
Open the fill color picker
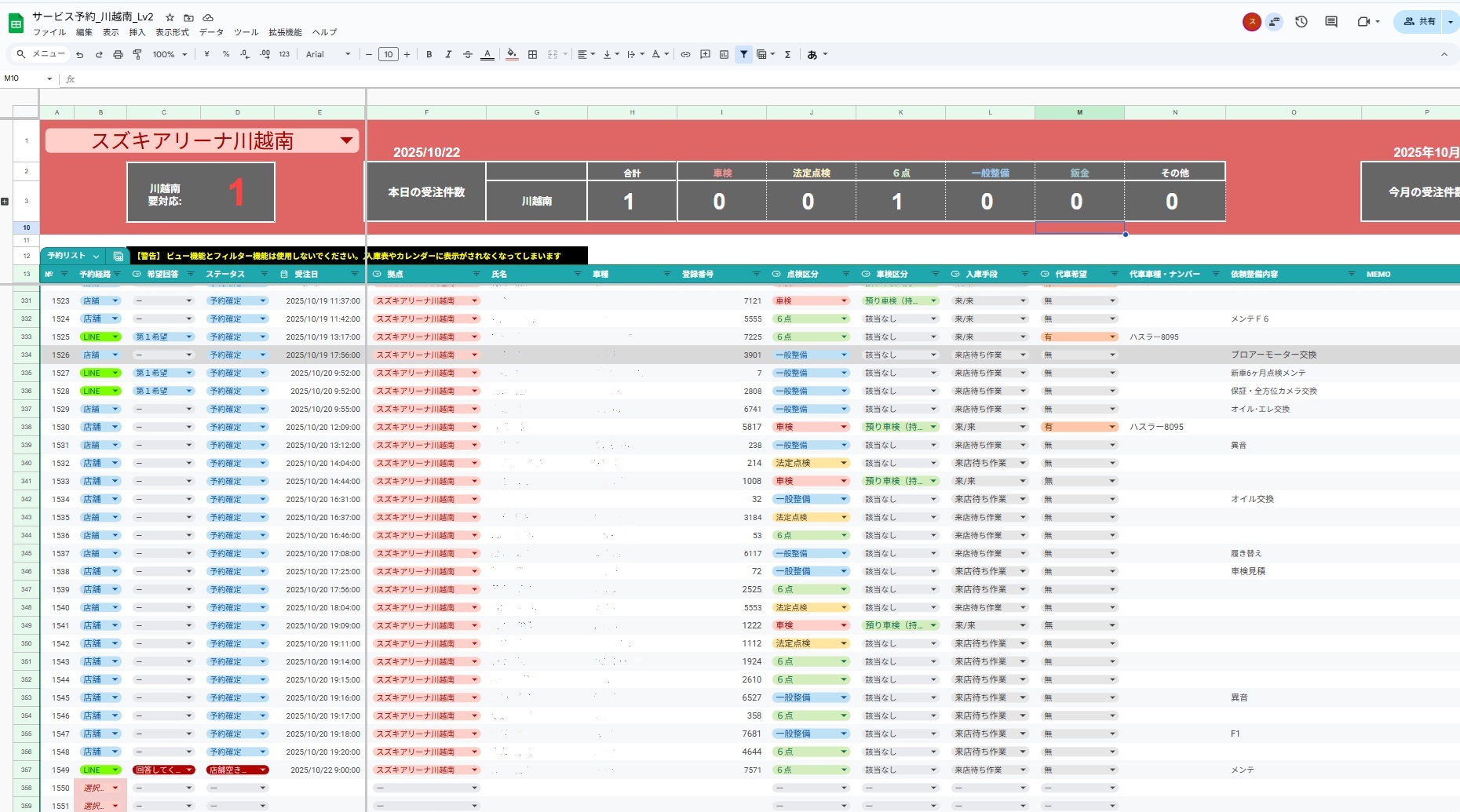512,55
